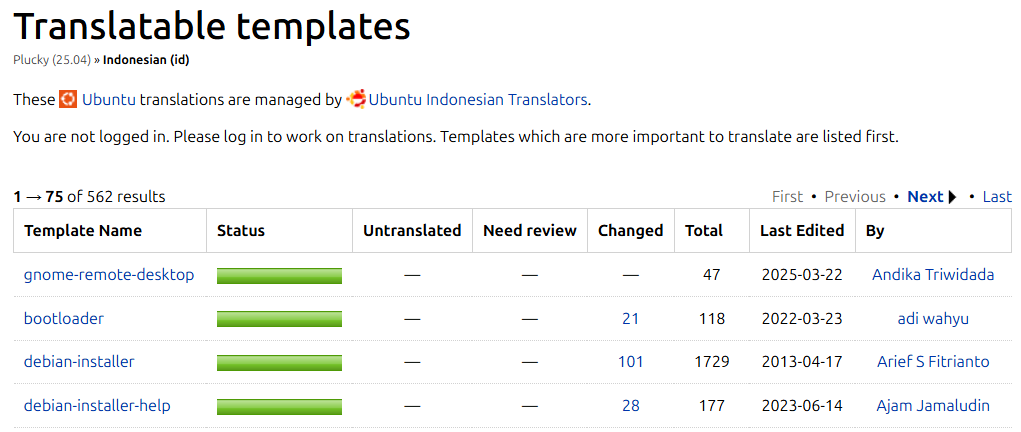The image size is (1021, 432).
Task: Open Arief S Fitrianto profile
Action: coord(932,362)
